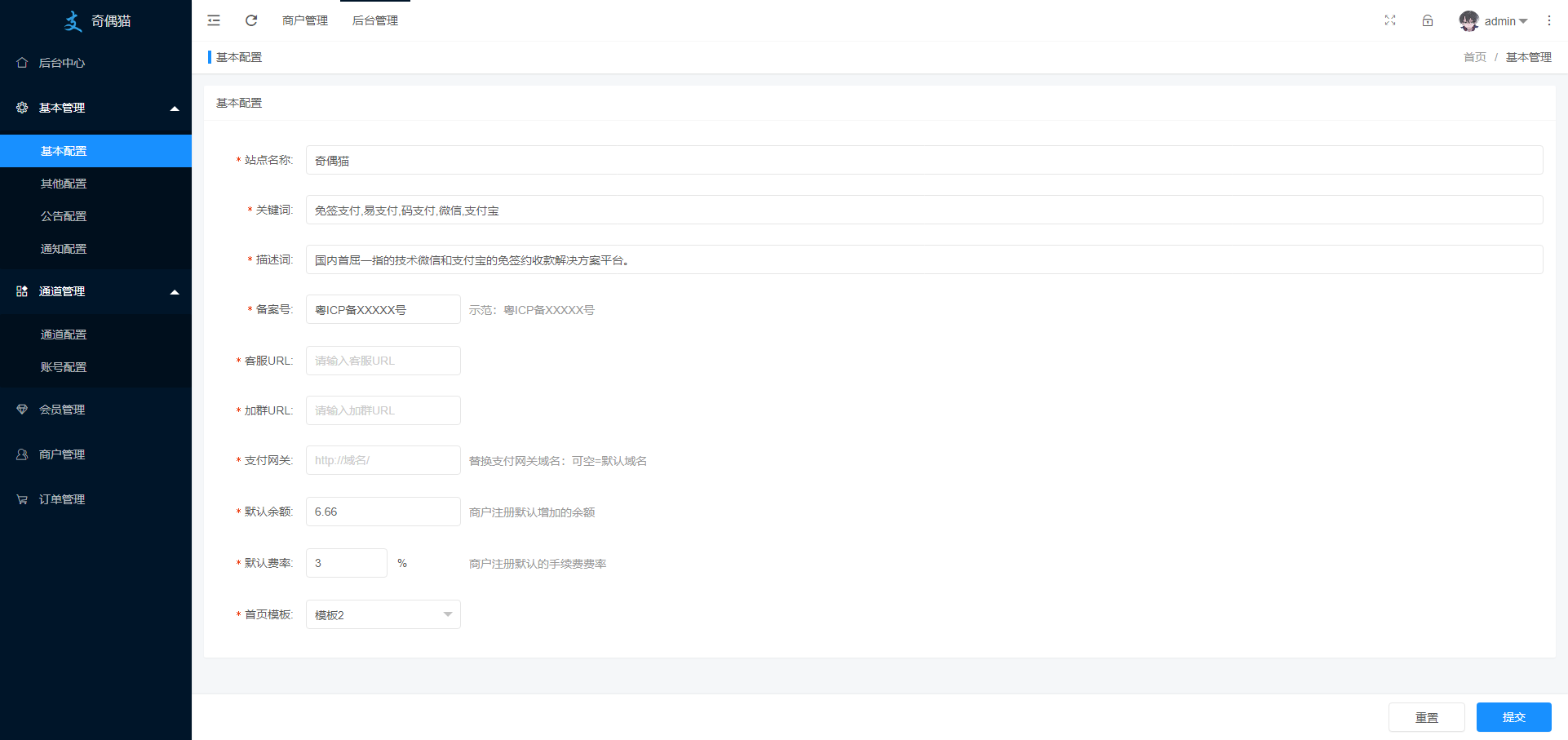
Task: Enter fullscreen with the expand icon
Action: click(x=1390, y=20)
